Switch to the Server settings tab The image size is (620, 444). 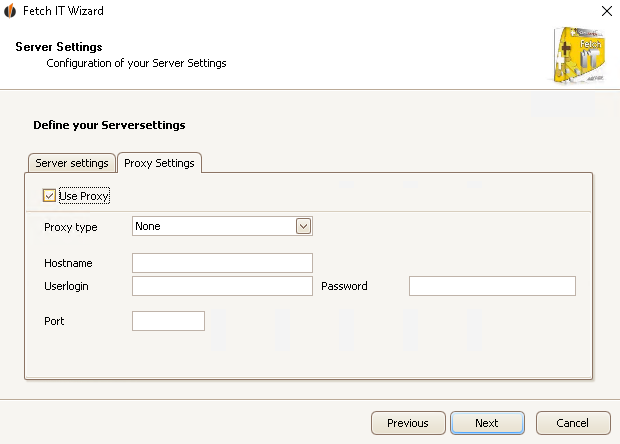coord(72,163)
